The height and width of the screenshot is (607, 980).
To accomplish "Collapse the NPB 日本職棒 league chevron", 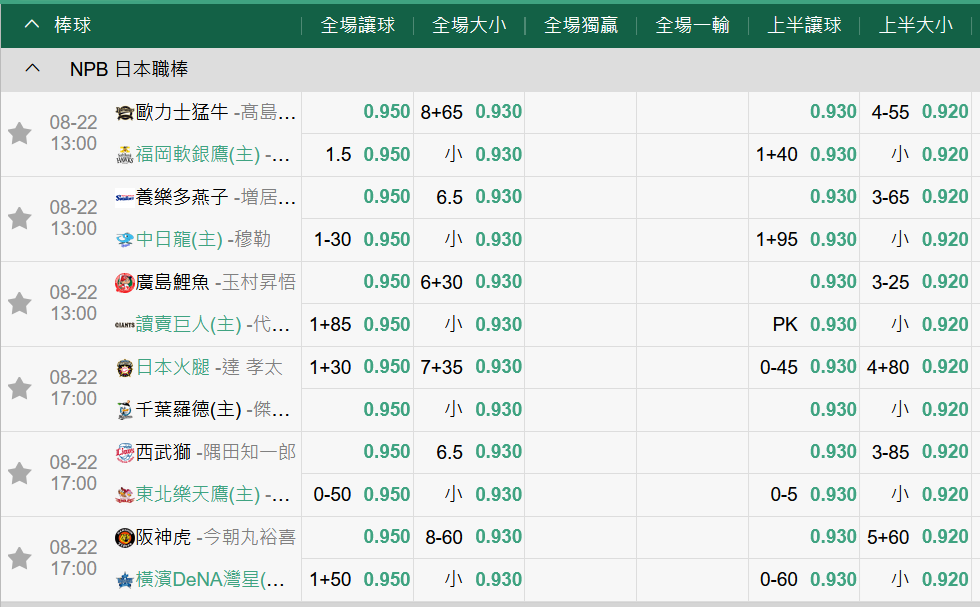I will [32, 69].
